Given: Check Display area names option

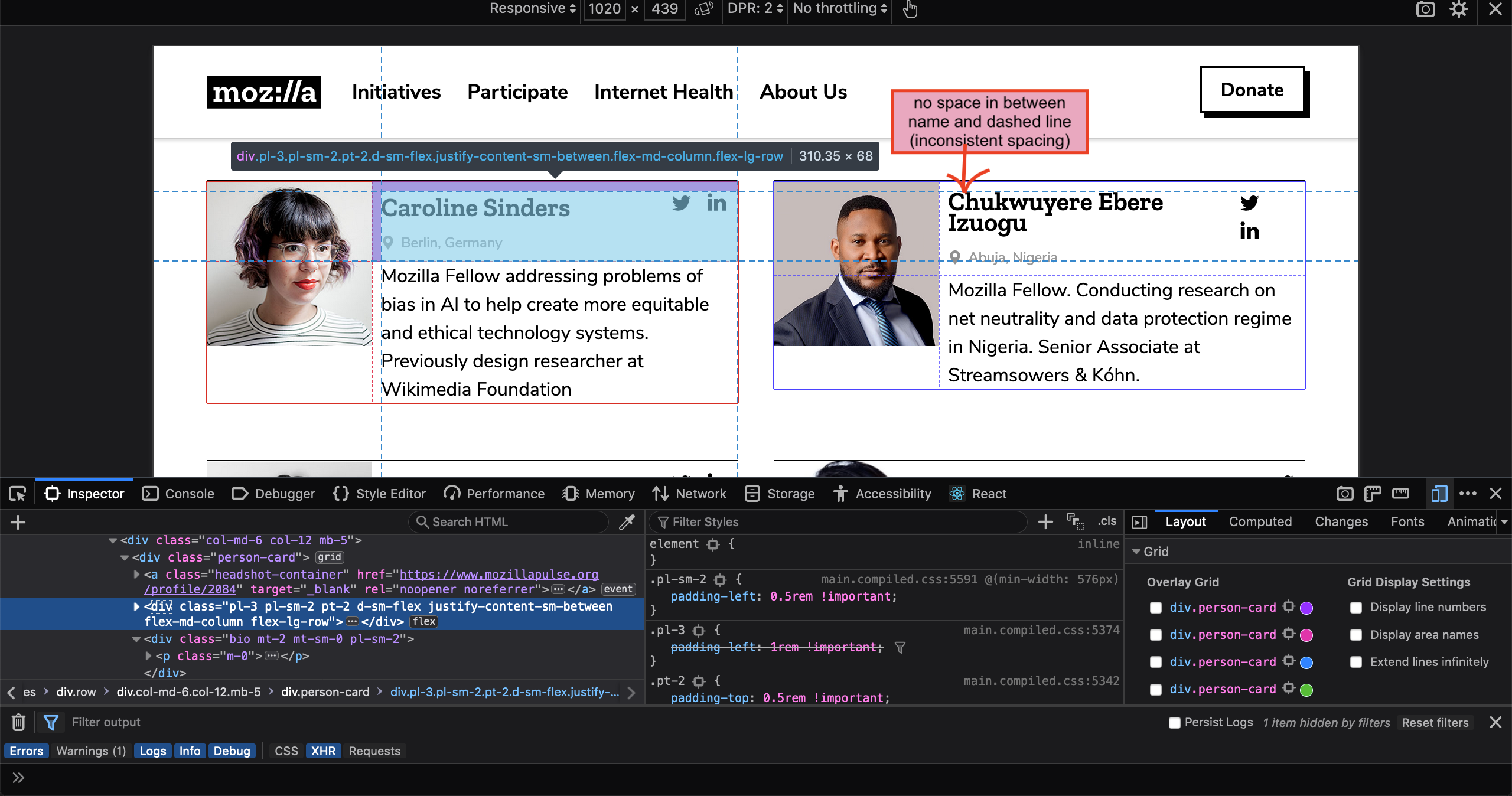Looking at the screenshot, I should point(1356,635).
